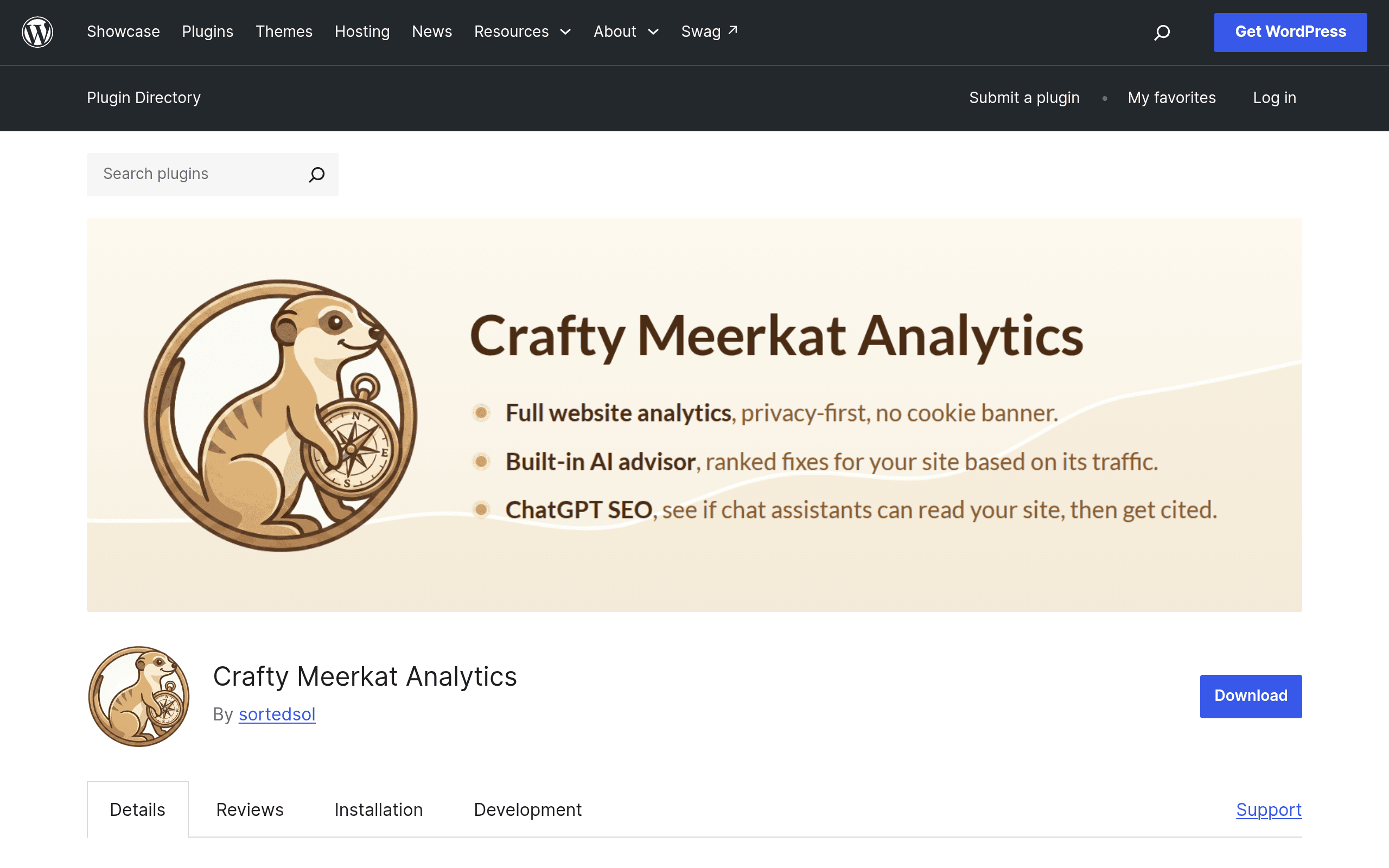Open the Development tab
The image size is (1389, 868).
pos(527,809)
